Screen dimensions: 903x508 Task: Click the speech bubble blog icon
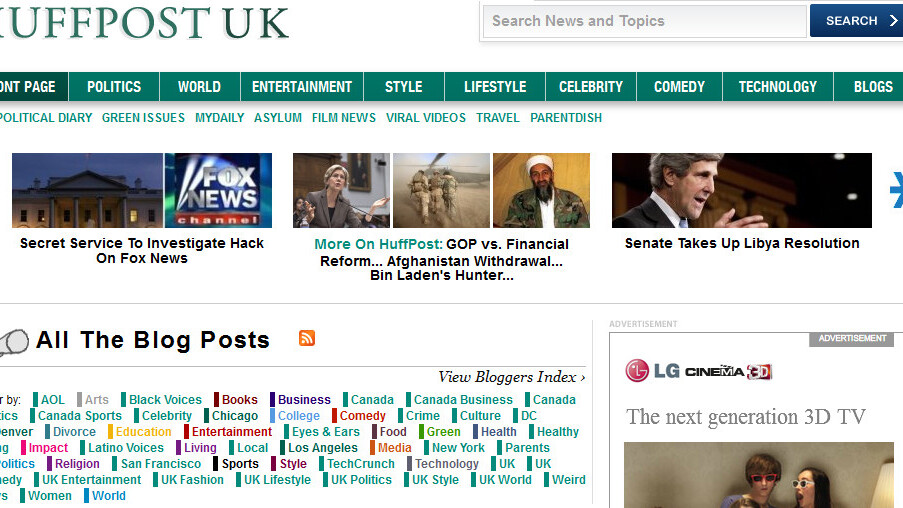click(14, 342)
